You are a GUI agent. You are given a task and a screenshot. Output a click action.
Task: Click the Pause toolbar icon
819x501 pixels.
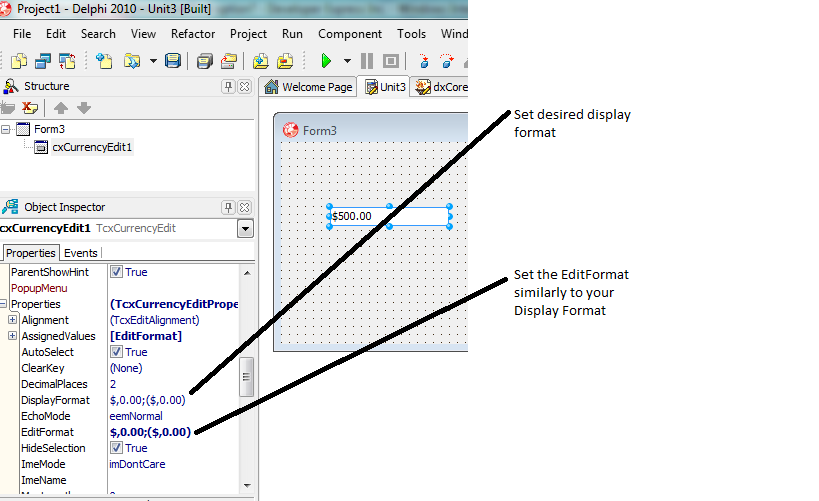[367, 61]
